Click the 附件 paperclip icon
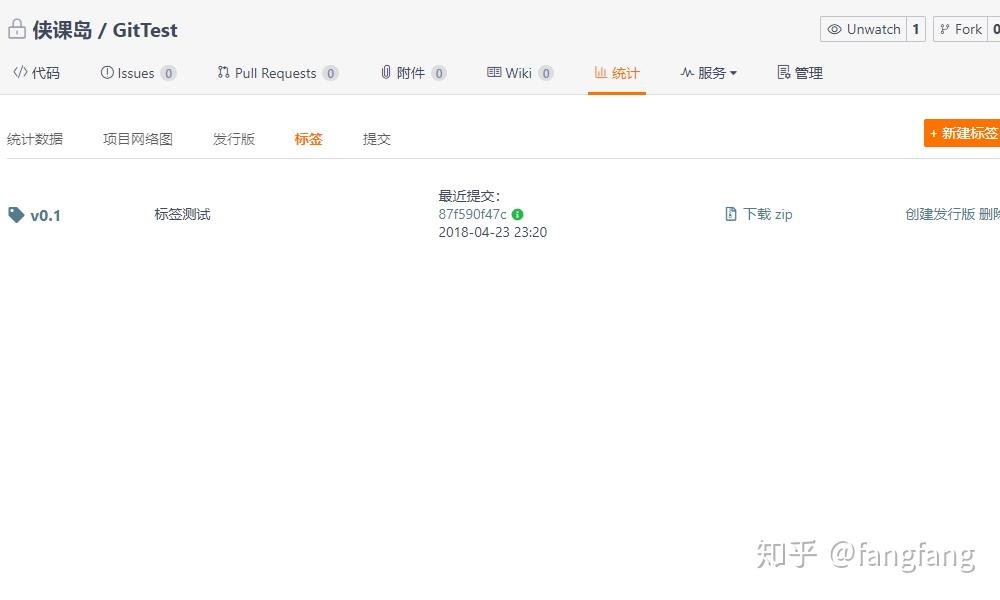1000x600 pixels. click(x=385, y=72)
